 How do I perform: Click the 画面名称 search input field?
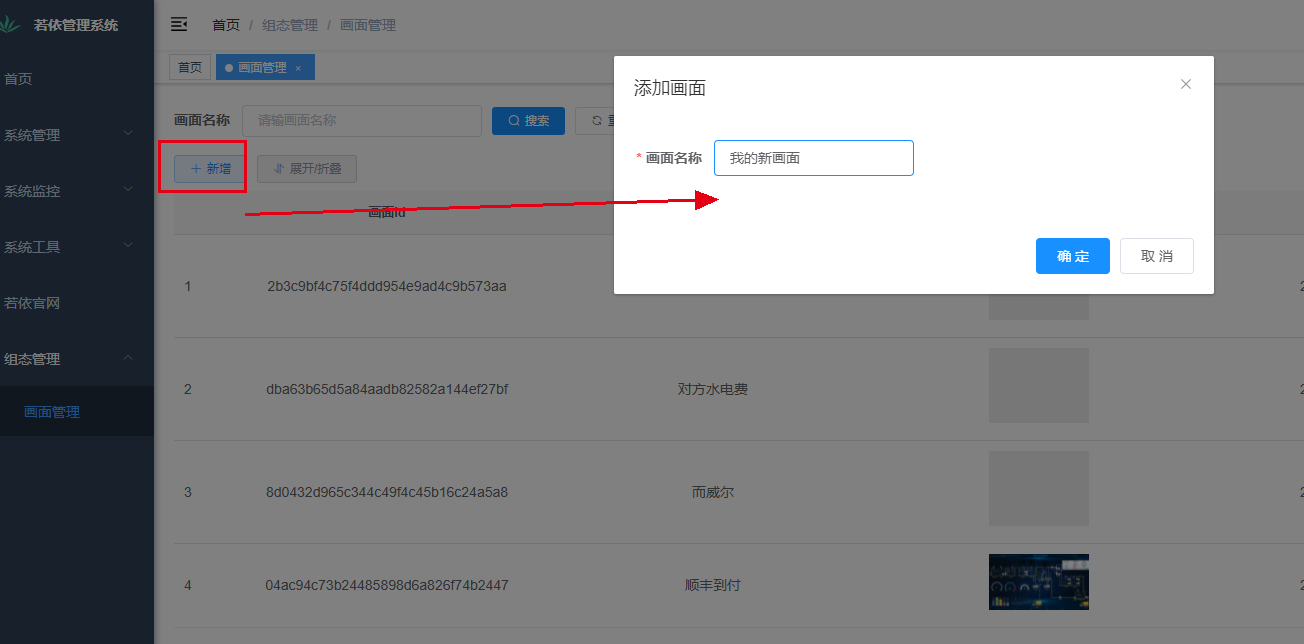[362, 121]
